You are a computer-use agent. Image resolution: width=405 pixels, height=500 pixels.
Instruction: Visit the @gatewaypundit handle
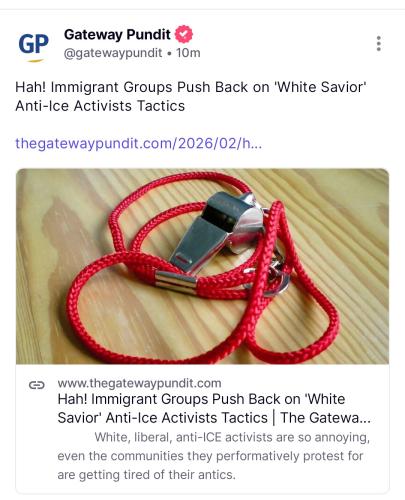[113, 53]
